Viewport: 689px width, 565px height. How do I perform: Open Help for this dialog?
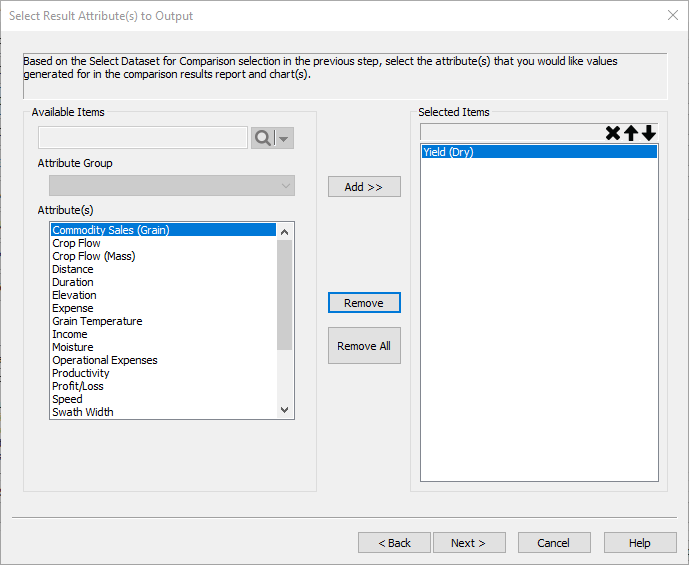coord(640,543)
